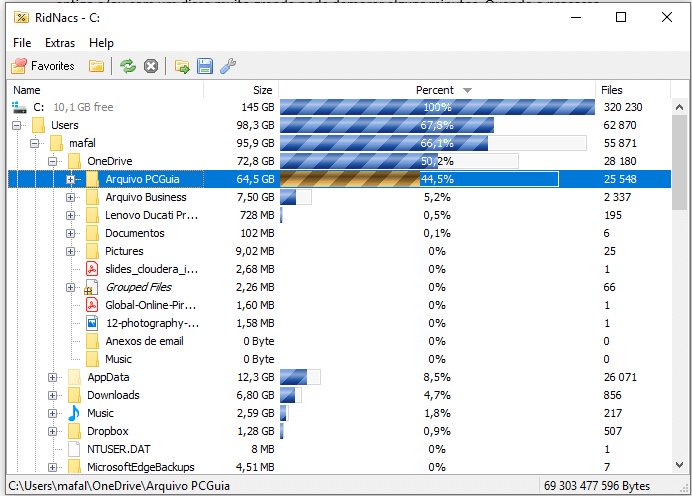
Task: Expand the Lenovo Ducati Pr... node
Action: [71, 215]
